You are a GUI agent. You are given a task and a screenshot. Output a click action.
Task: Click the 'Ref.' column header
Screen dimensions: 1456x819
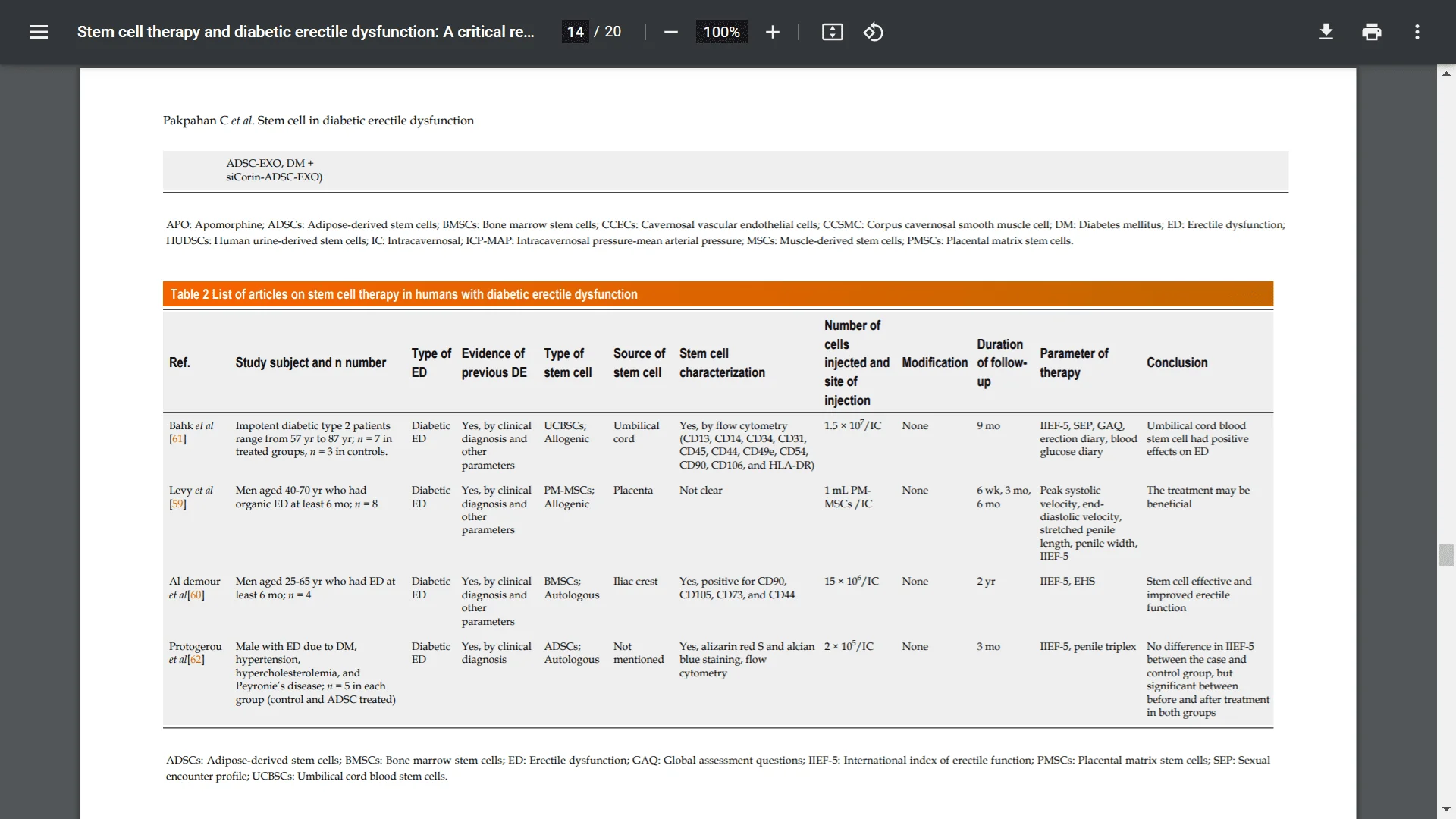(180, 362)
